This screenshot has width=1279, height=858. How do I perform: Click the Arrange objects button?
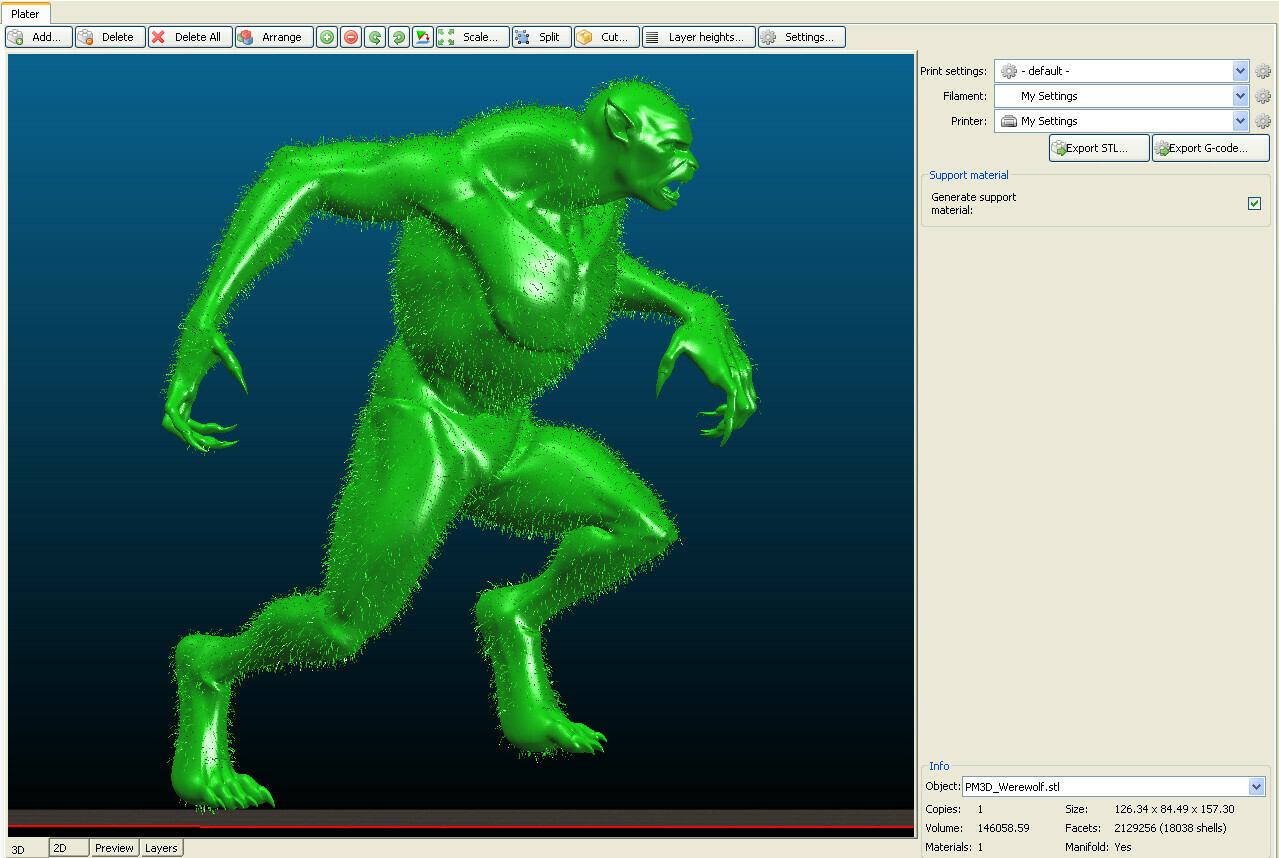(273, 37)
